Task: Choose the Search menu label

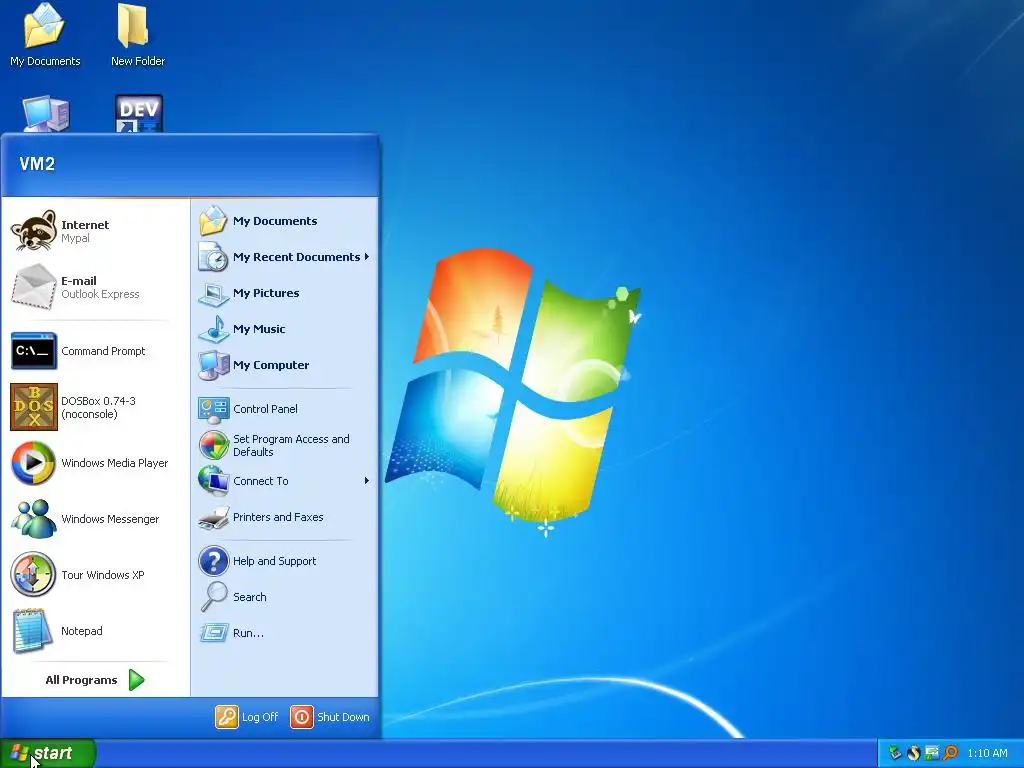Action: (249, 597)
